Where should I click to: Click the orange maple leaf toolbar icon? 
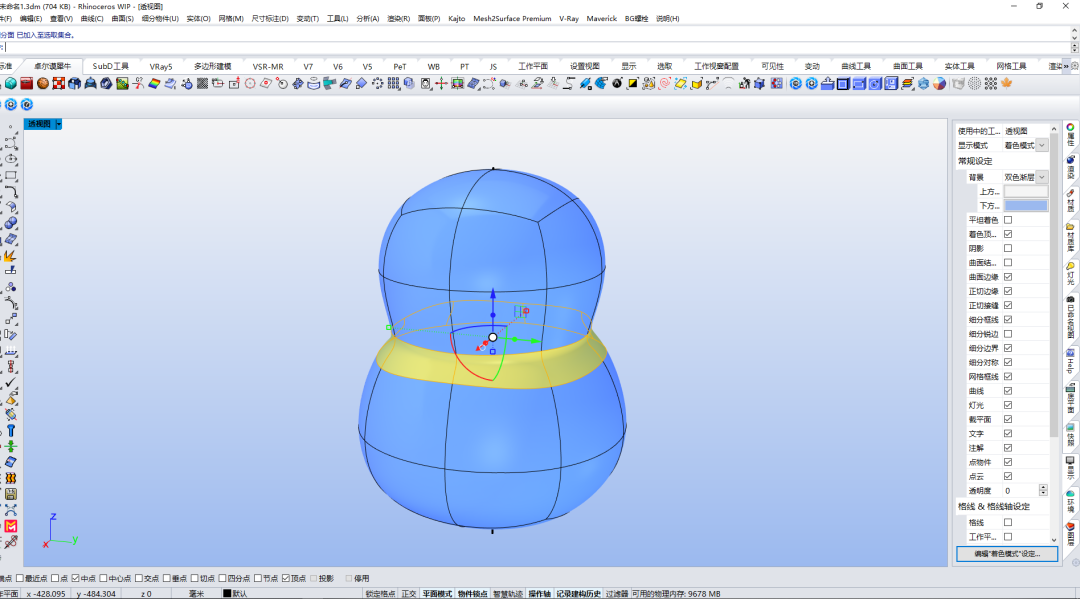(1007, 84)
